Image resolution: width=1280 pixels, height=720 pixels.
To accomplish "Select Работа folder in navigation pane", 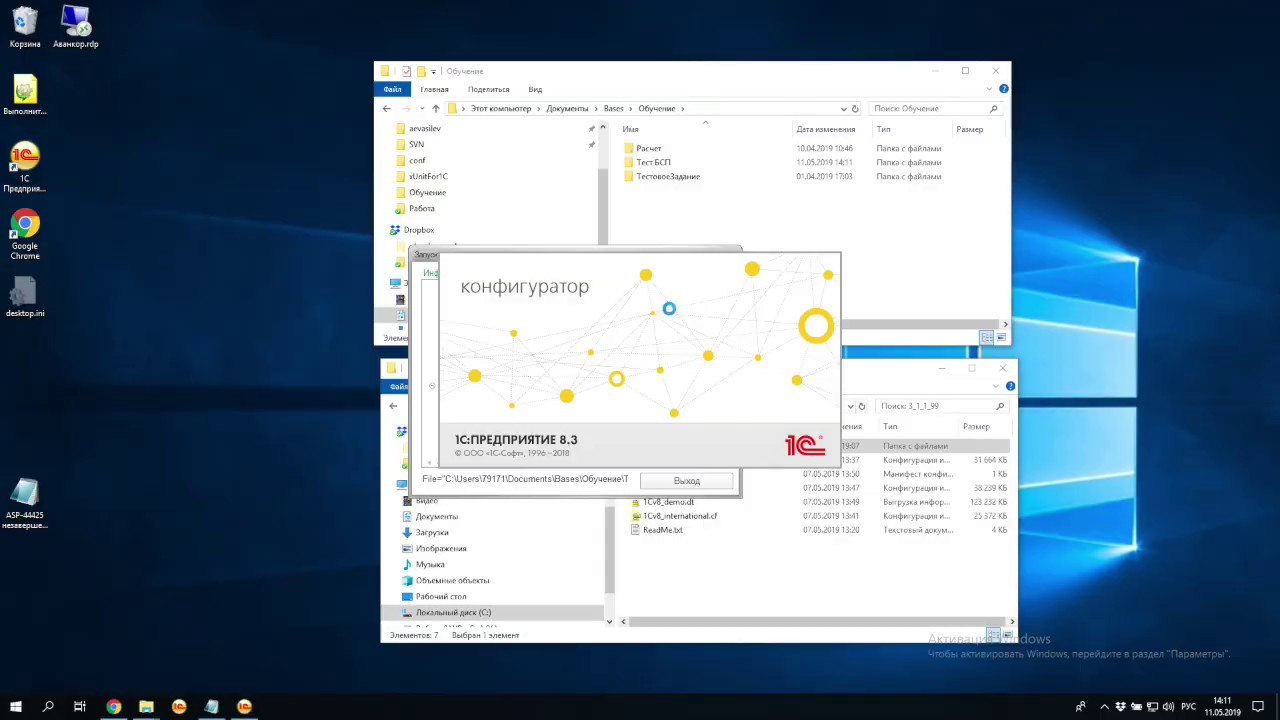I will tap(421, 208).
